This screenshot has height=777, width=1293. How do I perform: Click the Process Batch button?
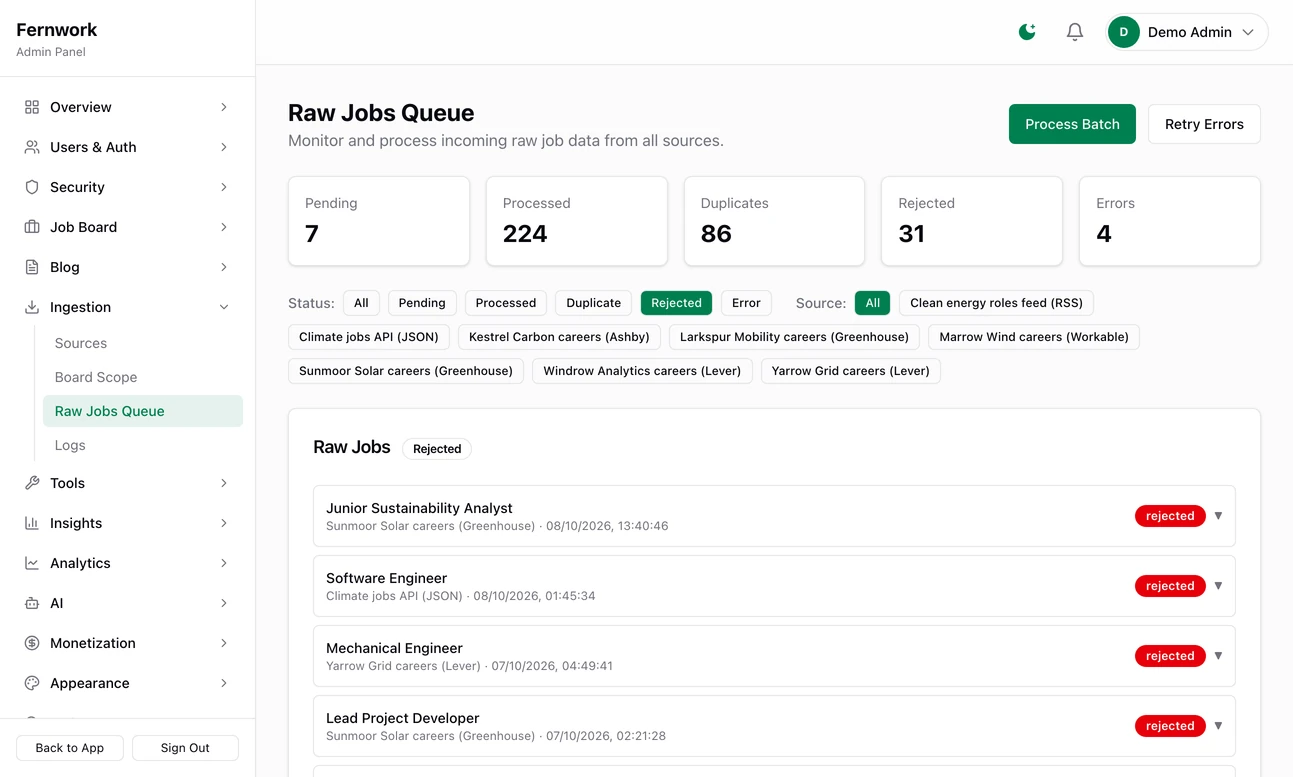coord(1072,124)
